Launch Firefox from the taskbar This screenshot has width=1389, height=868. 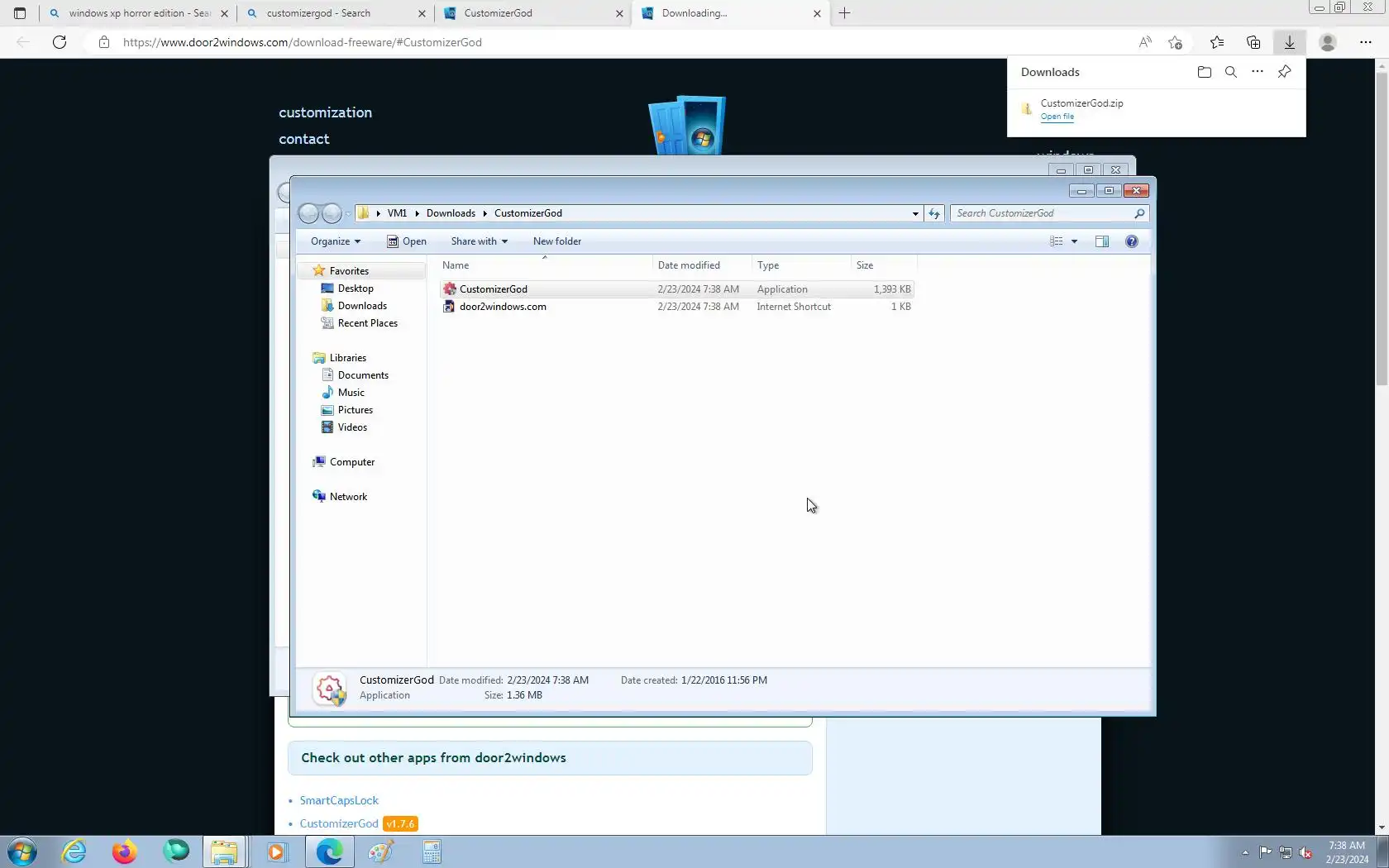[x=125, y=851]
